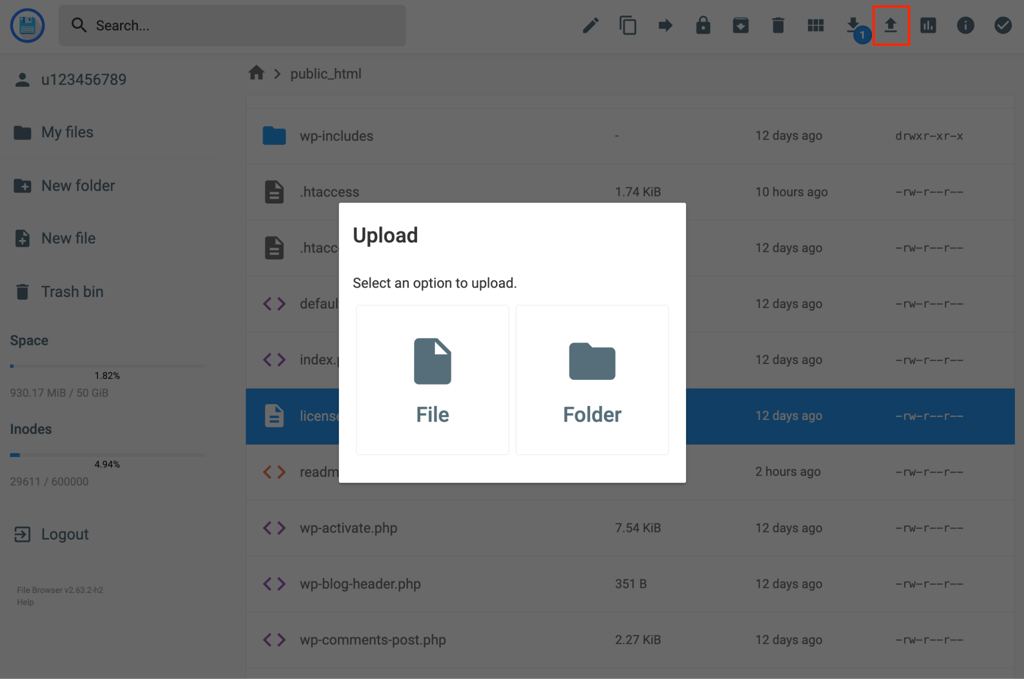The image size is (1024, 679).
Task: Click the rename pencil icon
Action: pos(590,25)
